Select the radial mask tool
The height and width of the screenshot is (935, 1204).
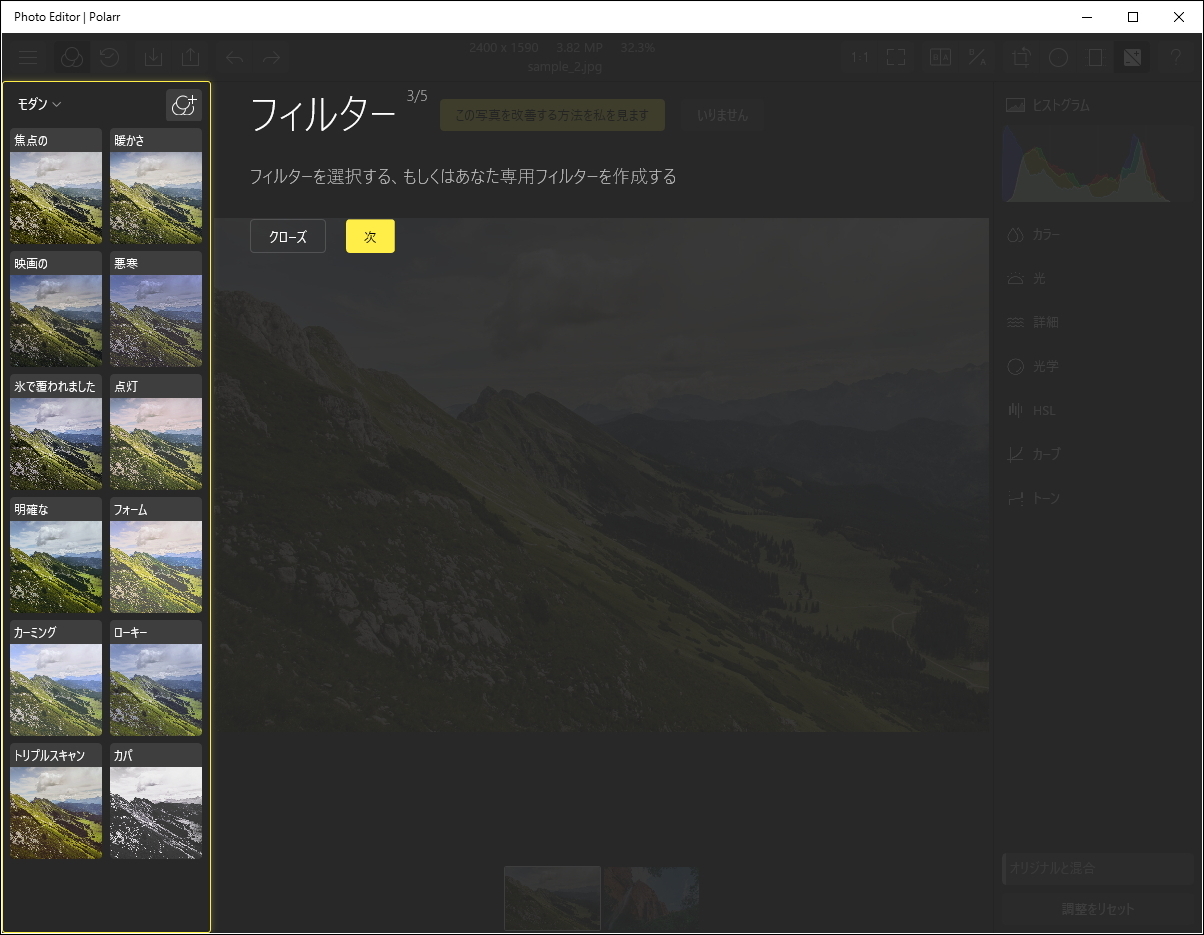click(x=1058, y=57)
